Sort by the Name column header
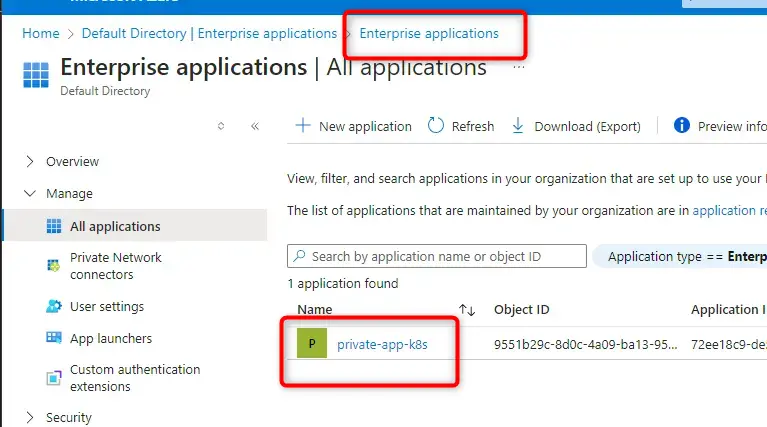This screenshot has height=427, width=767. click(x=315, y=310)
